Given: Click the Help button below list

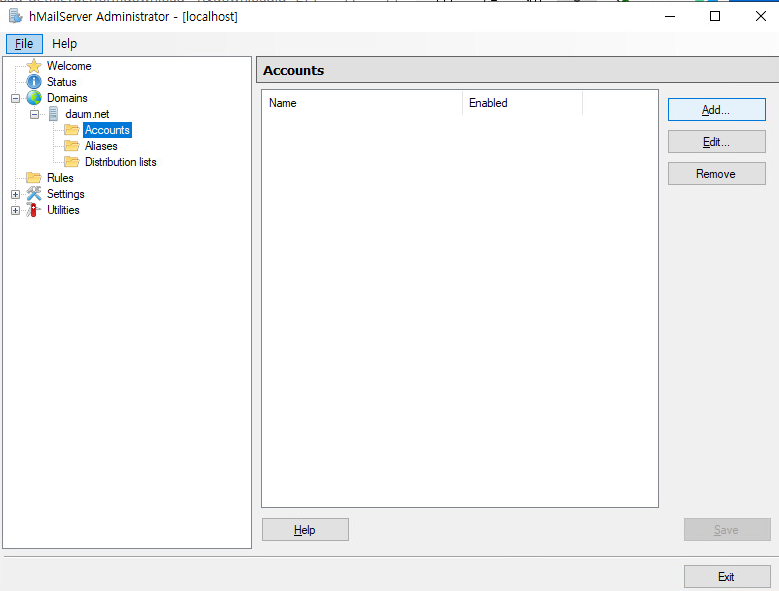Looking at the screenshot, I should [x=305, y=530].
